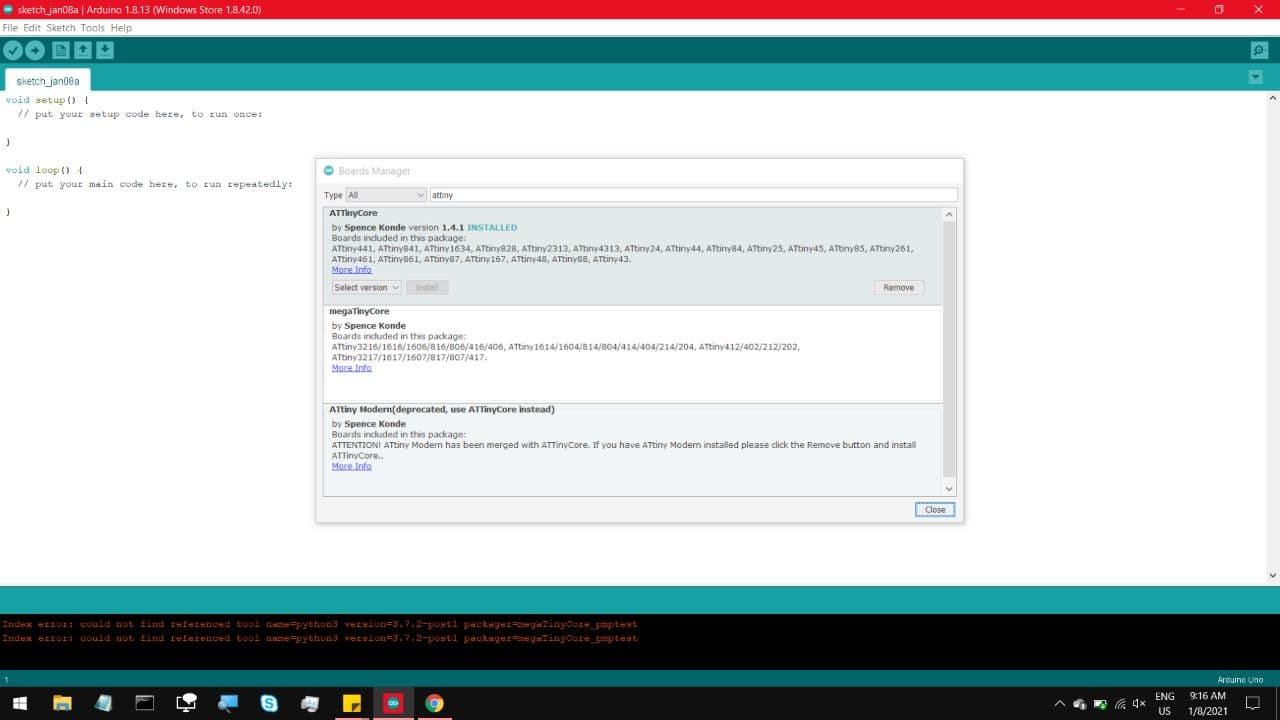
Task: Click the Boards Manager vertical scrollbar thumb
Action: click(949, 349)
